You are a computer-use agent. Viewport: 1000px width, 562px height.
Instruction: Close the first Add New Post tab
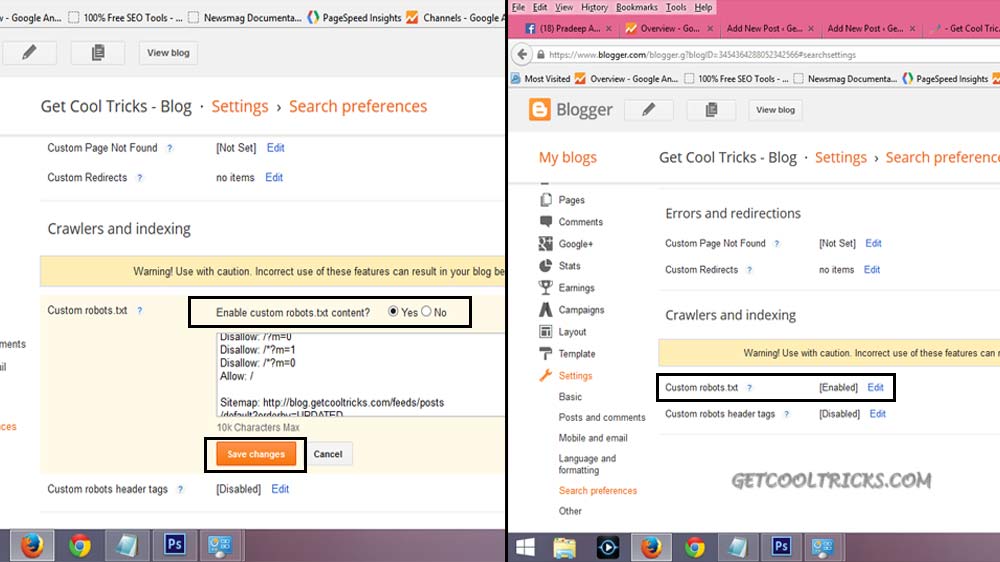811,29
